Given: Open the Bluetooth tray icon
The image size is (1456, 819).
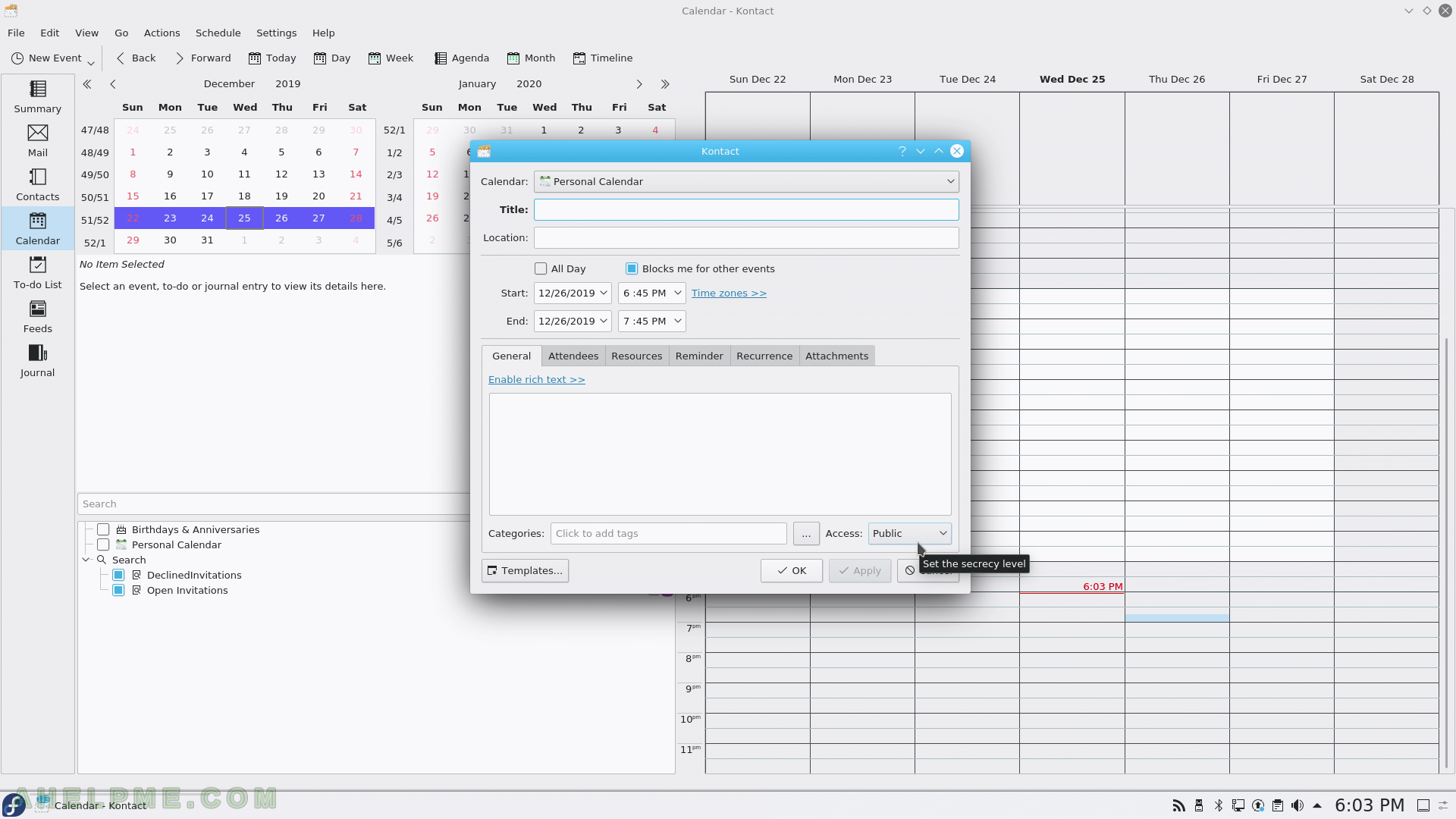Looking at the screenshot, I should 1218,805.
